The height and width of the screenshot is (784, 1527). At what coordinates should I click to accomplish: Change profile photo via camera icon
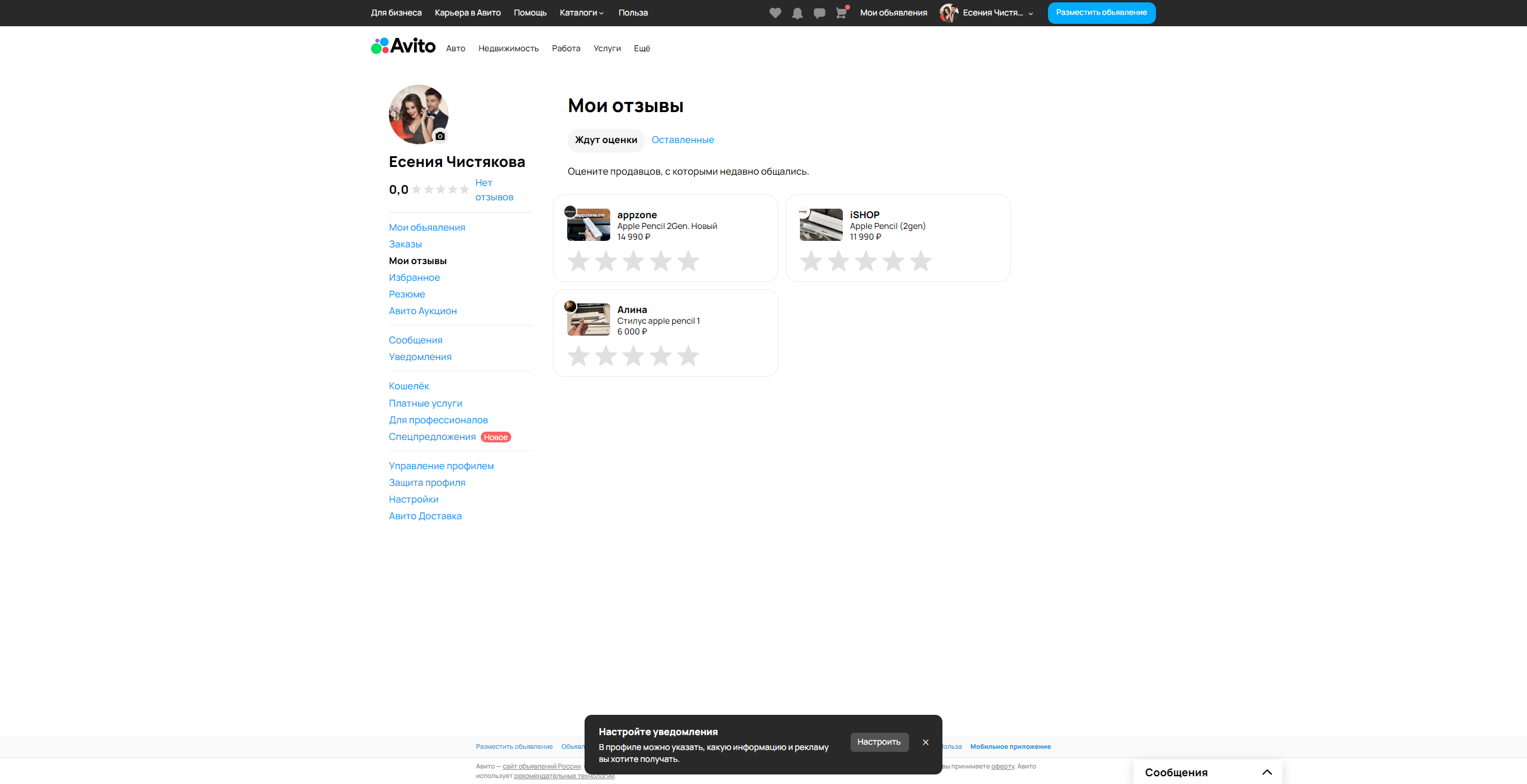point(440,136)
